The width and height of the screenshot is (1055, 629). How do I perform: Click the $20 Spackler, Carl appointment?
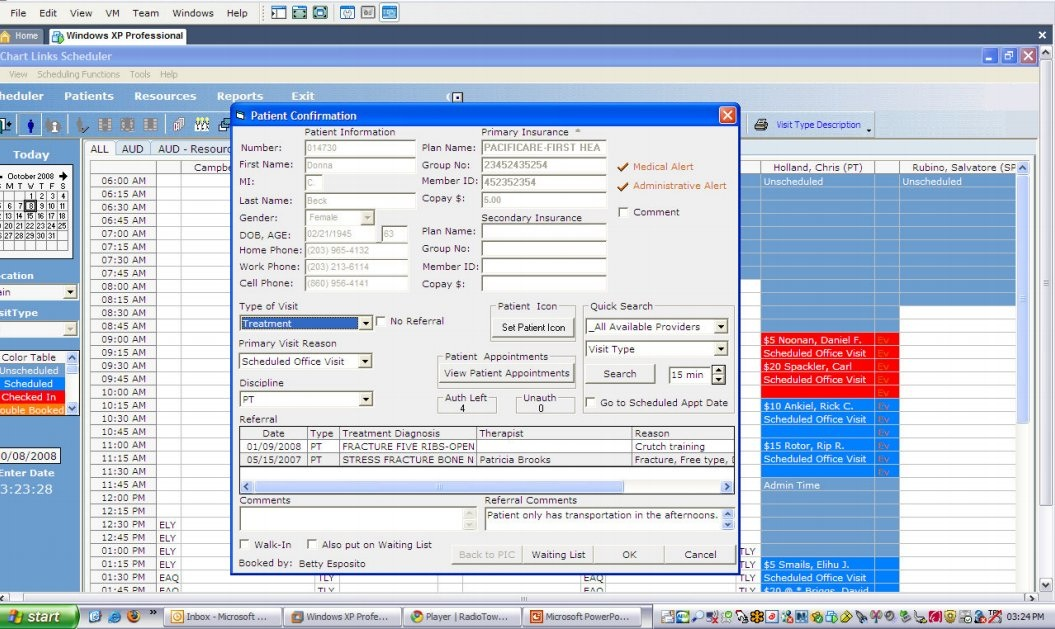[817, 367]
